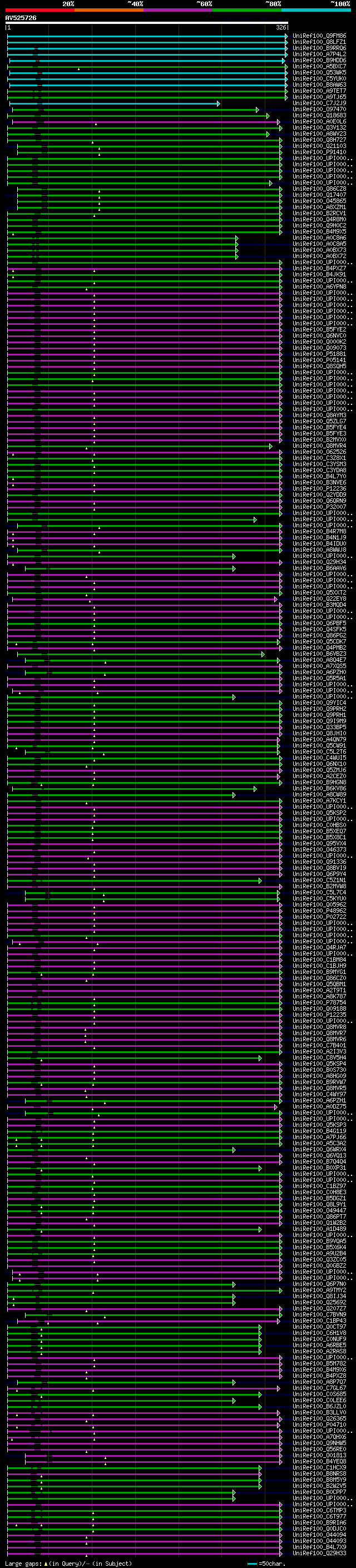Click the UniRef100_Q8H727 label

(x=319, y=140)
